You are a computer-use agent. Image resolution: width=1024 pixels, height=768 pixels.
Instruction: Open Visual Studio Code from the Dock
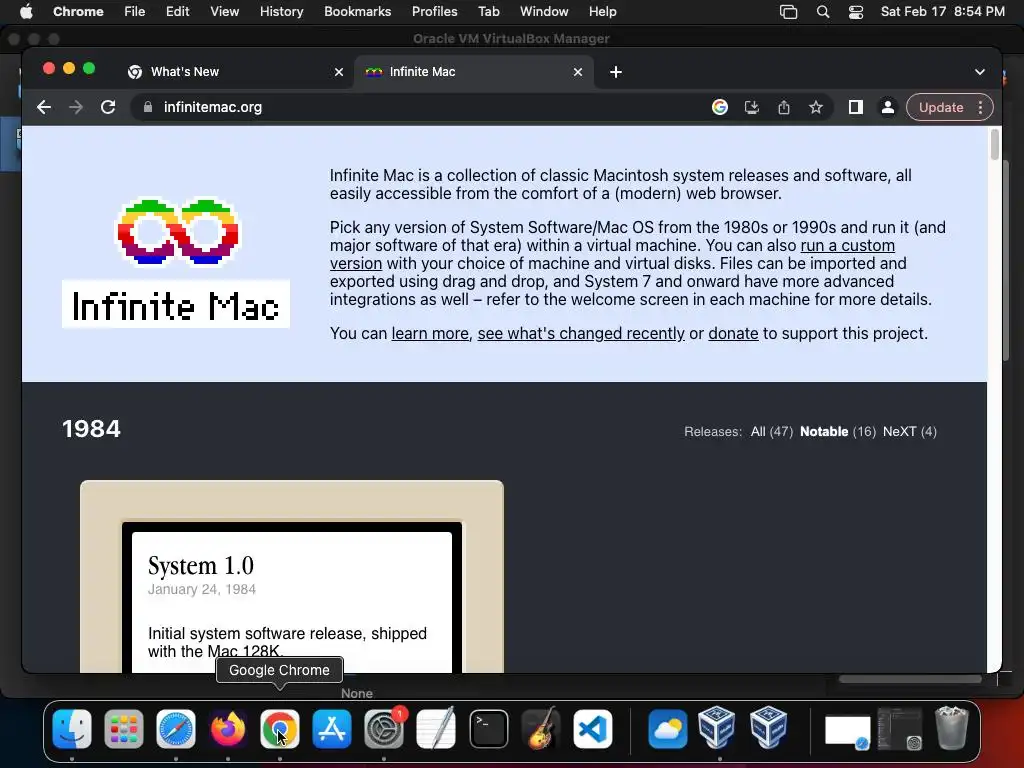pyautogui.click(x=592, y=729)
